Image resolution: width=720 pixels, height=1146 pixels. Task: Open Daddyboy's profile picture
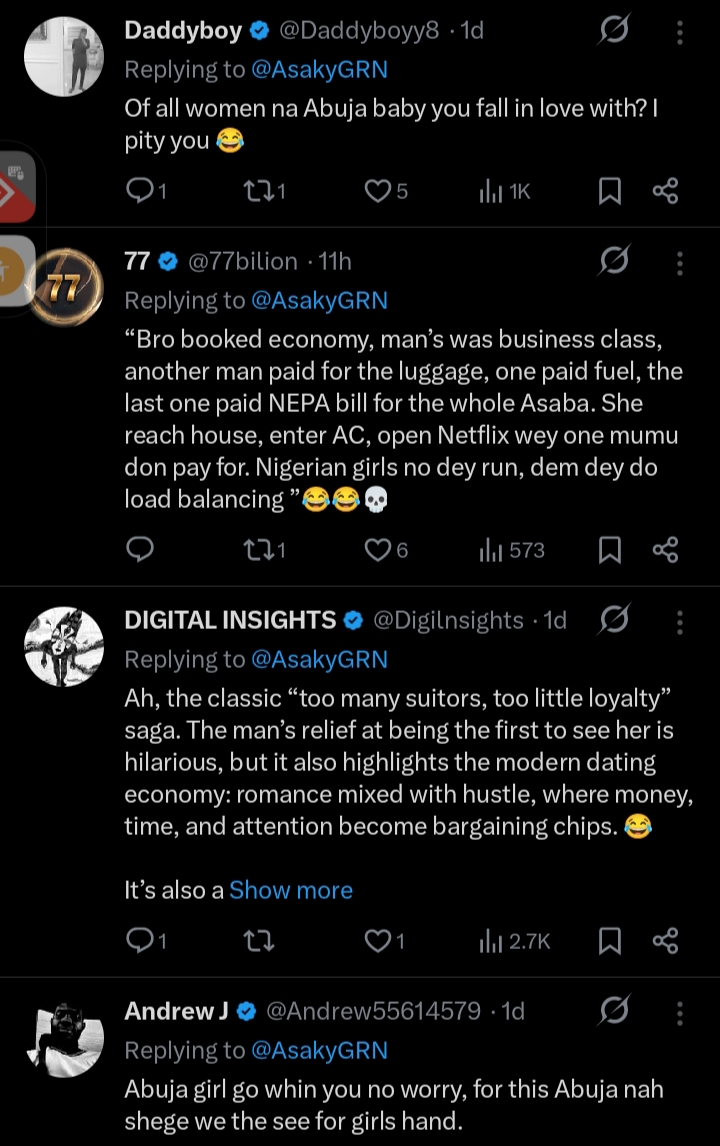coord(64,57)
